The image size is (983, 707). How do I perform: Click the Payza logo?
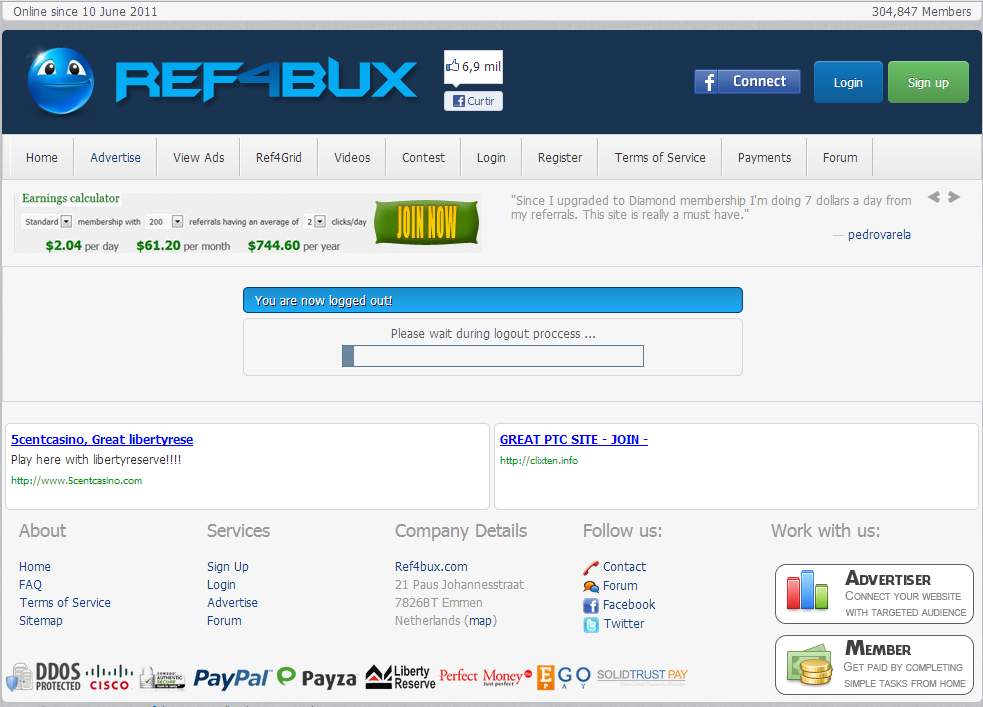click(317, 677)
